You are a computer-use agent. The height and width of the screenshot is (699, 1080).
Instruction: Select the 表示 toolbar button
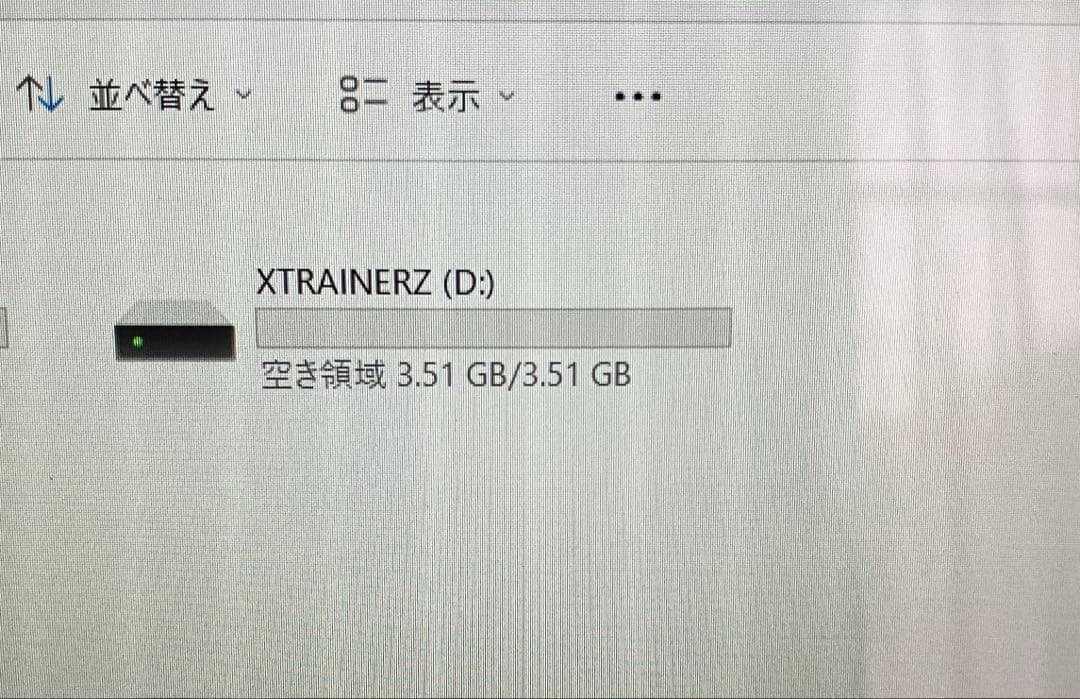[x=428, y=95]
